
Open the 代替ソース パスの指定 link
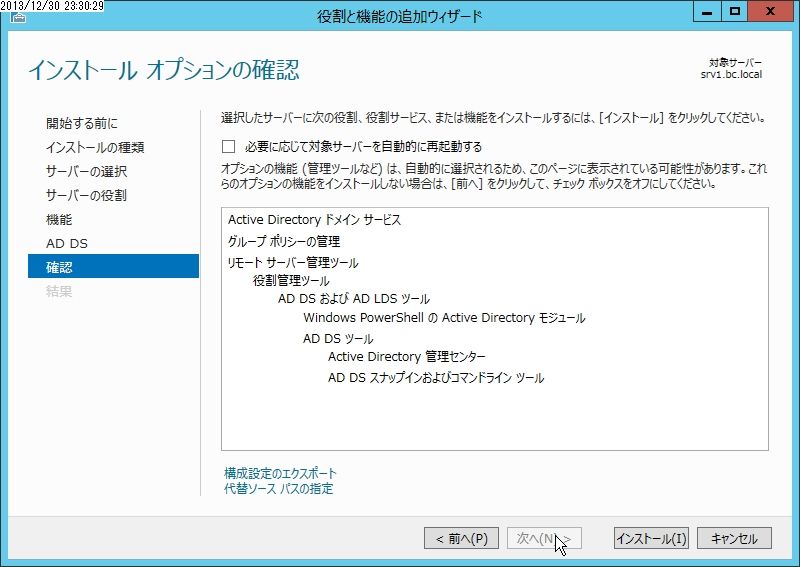pos(279,489)
